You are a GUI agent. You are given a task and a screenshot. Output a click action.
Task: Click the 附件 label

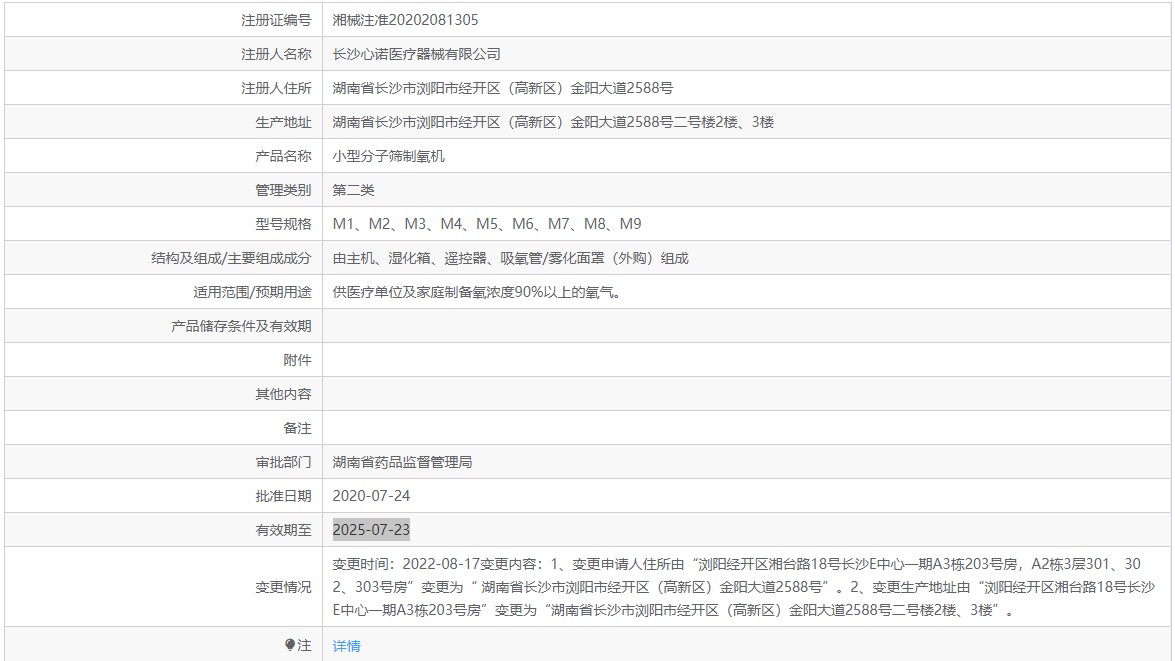point(297,360)
